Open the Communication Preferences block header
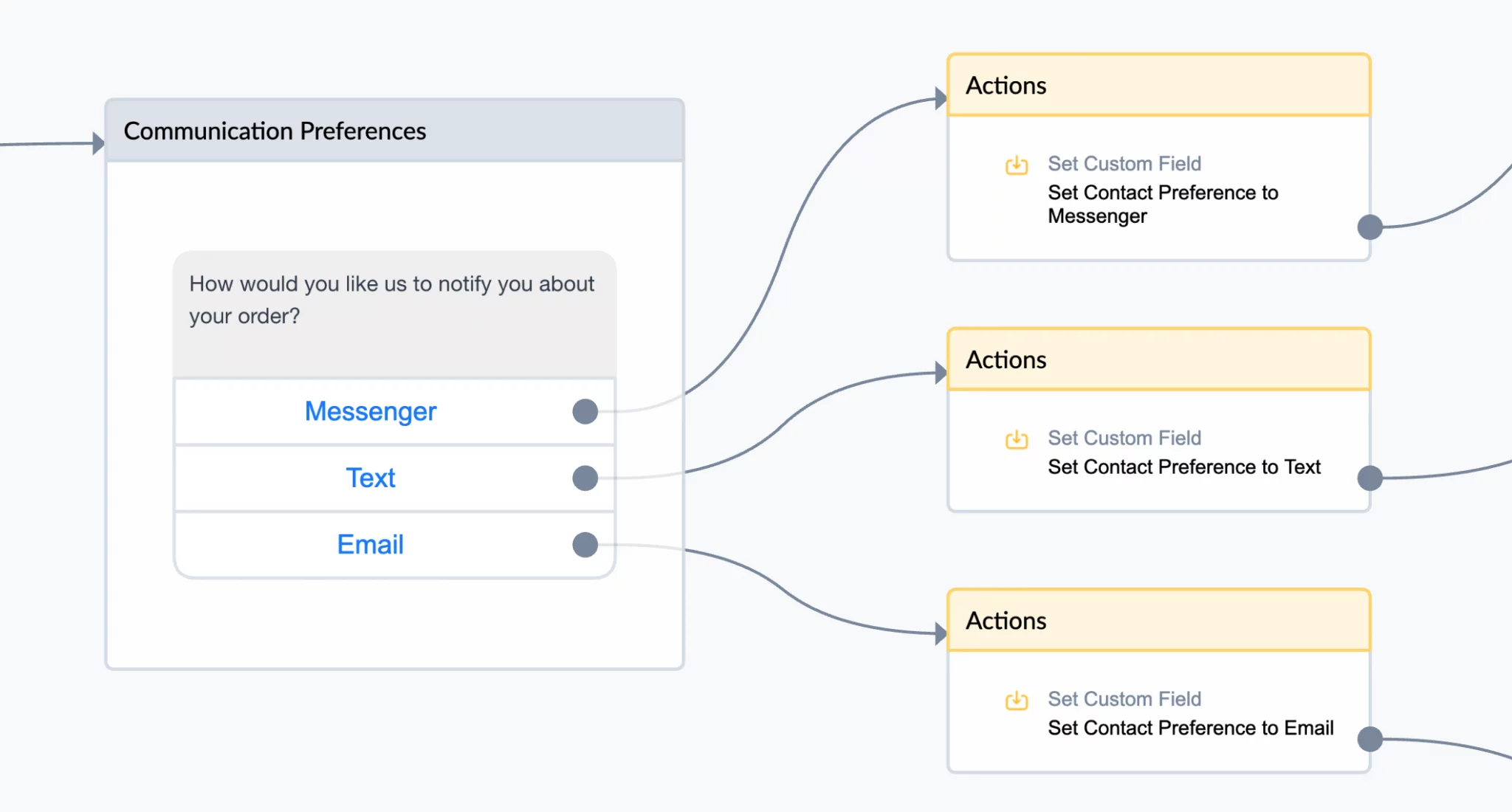1512x812 pixels. (x=394, y=131)
